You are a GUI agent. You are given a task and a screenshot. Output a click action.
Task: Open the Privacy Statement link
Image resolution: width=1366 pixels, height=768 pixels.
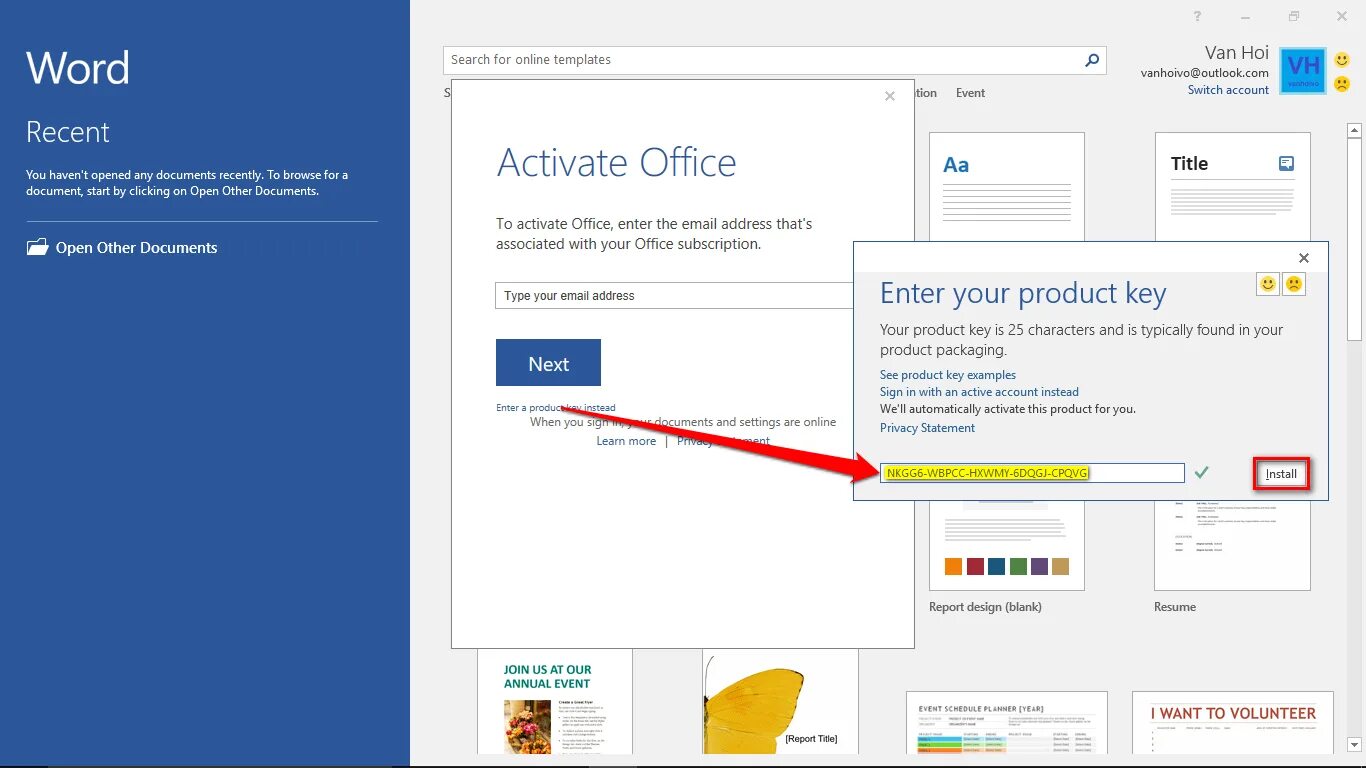(927, 428)
